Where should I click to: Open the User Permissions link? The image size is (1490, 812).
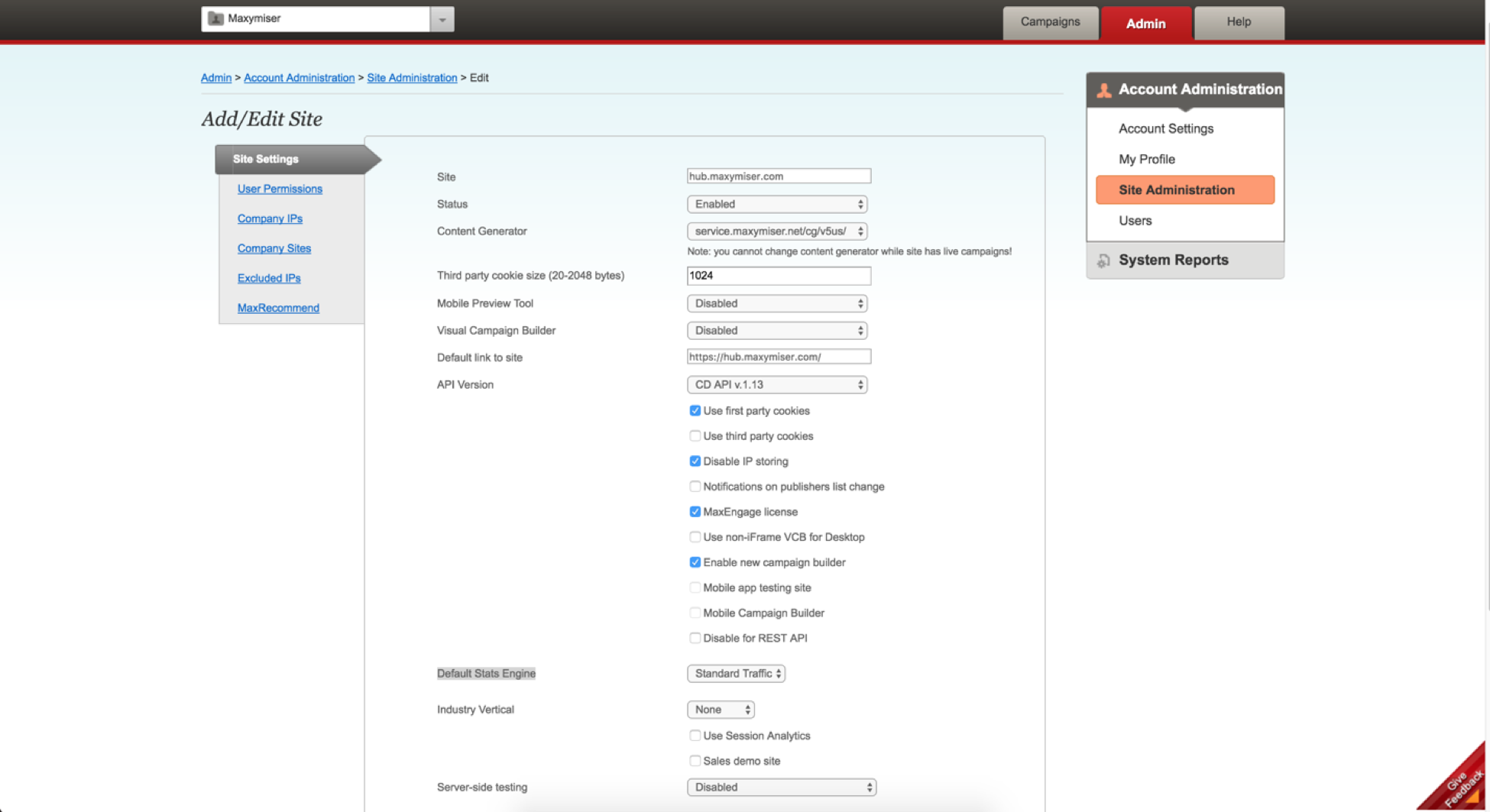click(280, 189)
